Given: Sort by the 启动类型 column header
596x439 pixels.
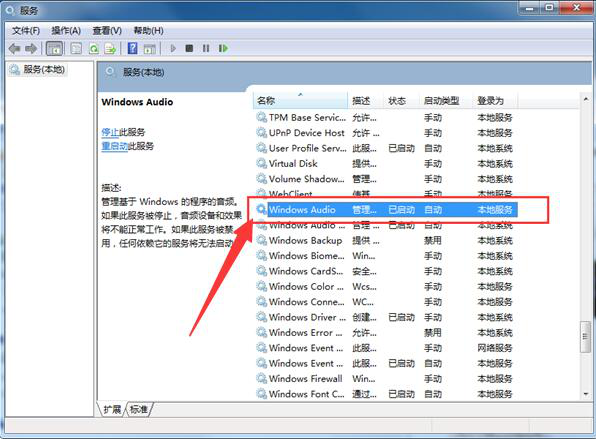Looking at the screenshot, I should [x=445, y=101].
